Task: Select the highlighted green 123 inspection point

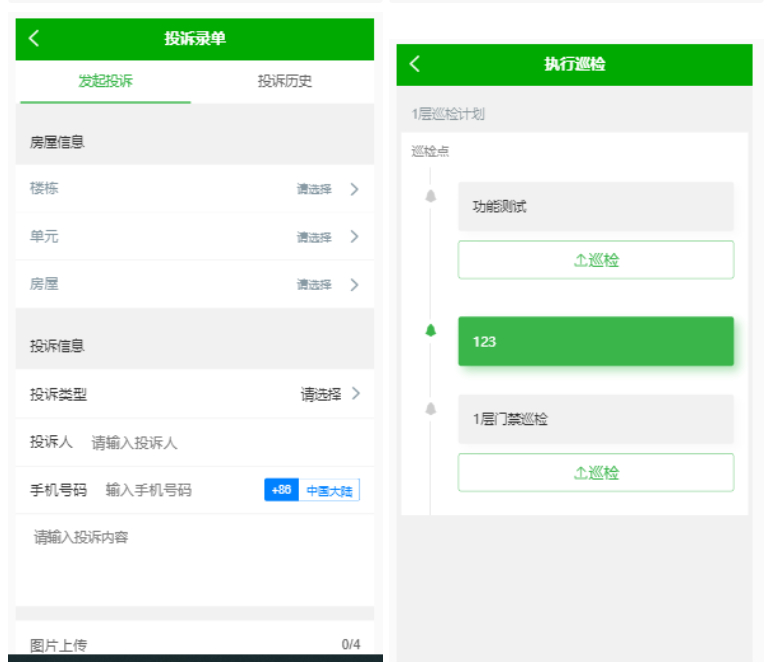Action: coord(595,341)
